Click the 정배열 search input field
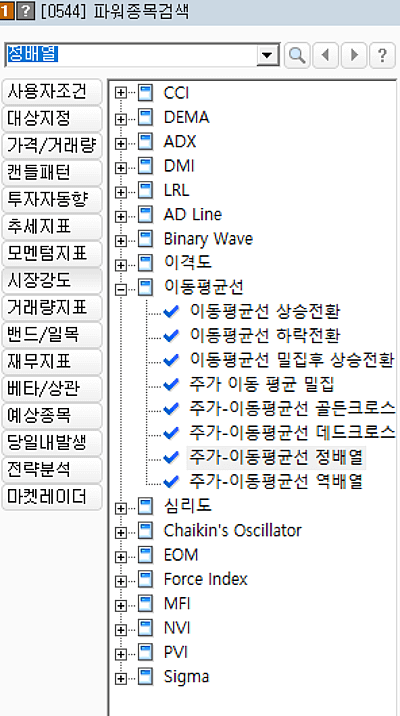The image size is (400, 716). pyautogui.click(x=132, y=56)
